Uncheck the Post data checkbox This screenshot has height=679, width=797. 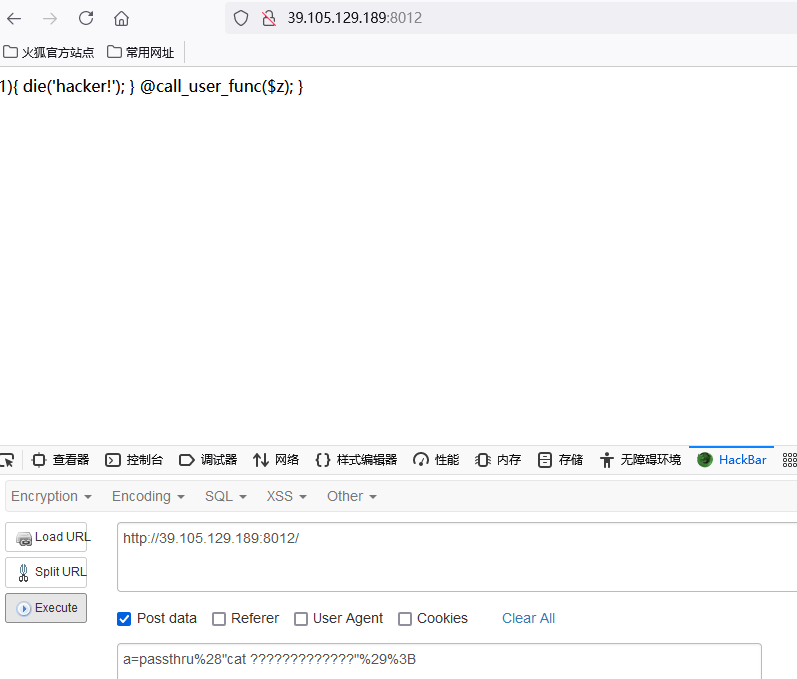[x=124, y=619]
